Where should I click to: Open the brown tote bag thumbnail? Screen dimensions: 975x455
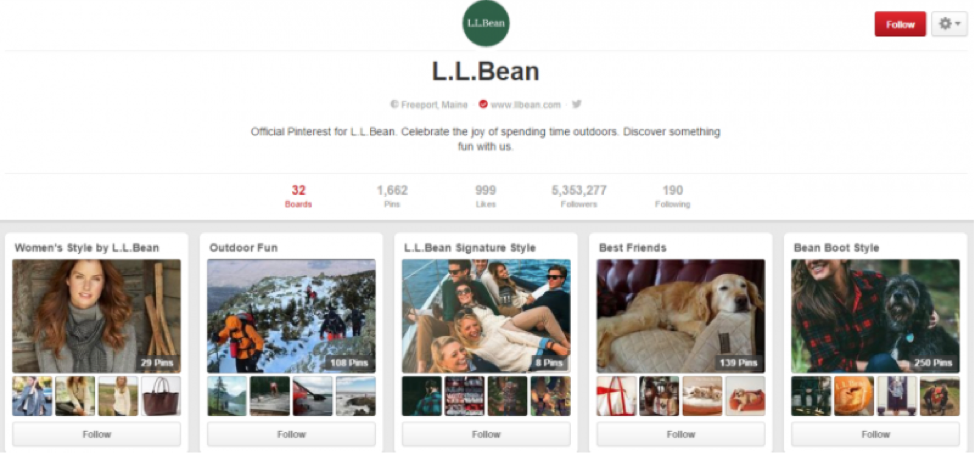161,396
